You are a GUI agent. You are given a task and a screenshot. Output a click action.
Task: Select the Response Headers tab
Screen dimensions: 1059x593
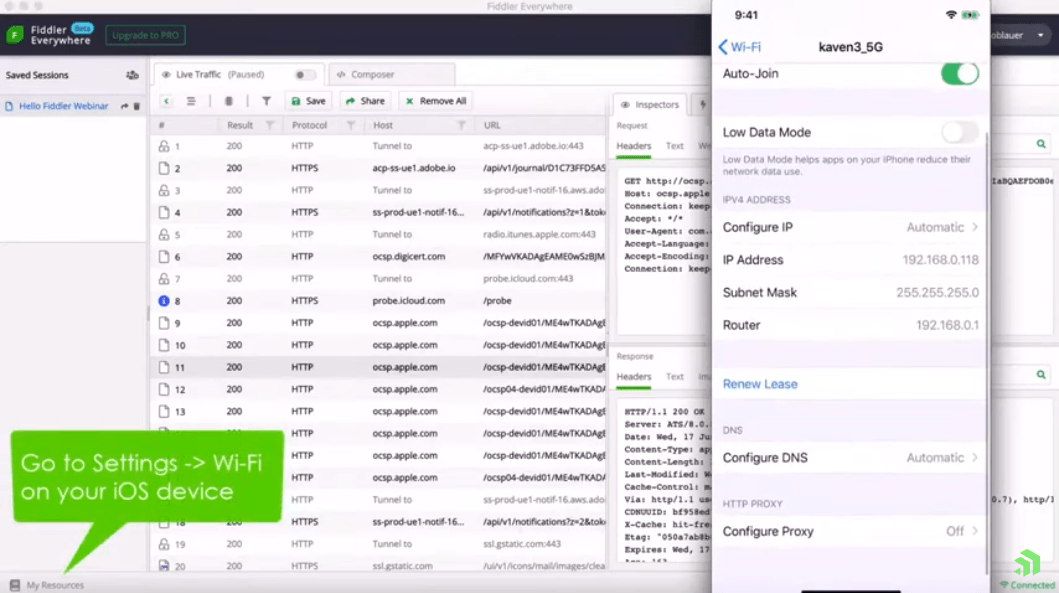point(634,376)
